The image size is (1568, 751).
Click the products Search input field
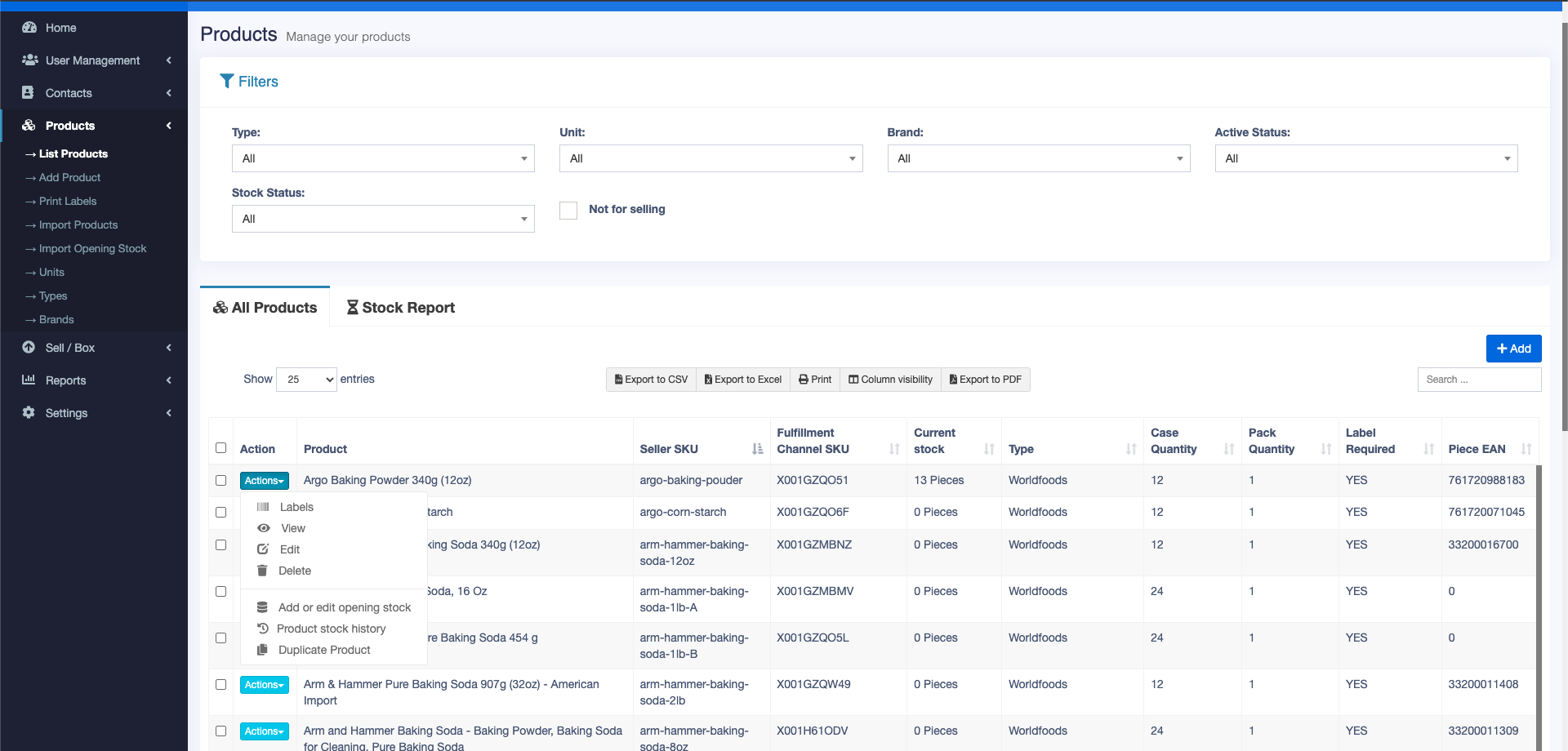[1479, 380]
